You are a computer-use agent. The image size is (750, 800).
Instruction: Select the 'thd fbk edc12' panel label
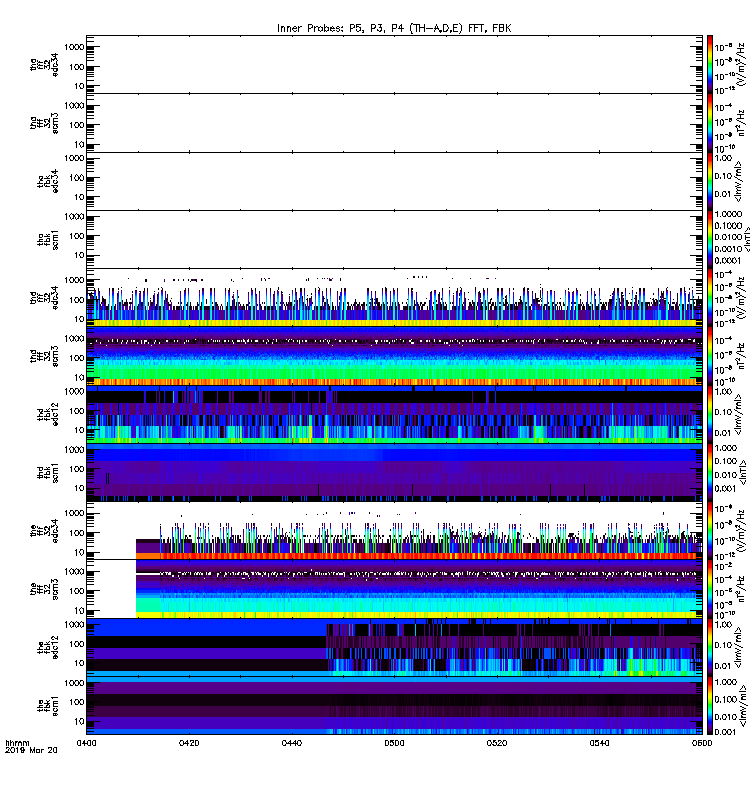click(x=48, y=414)
